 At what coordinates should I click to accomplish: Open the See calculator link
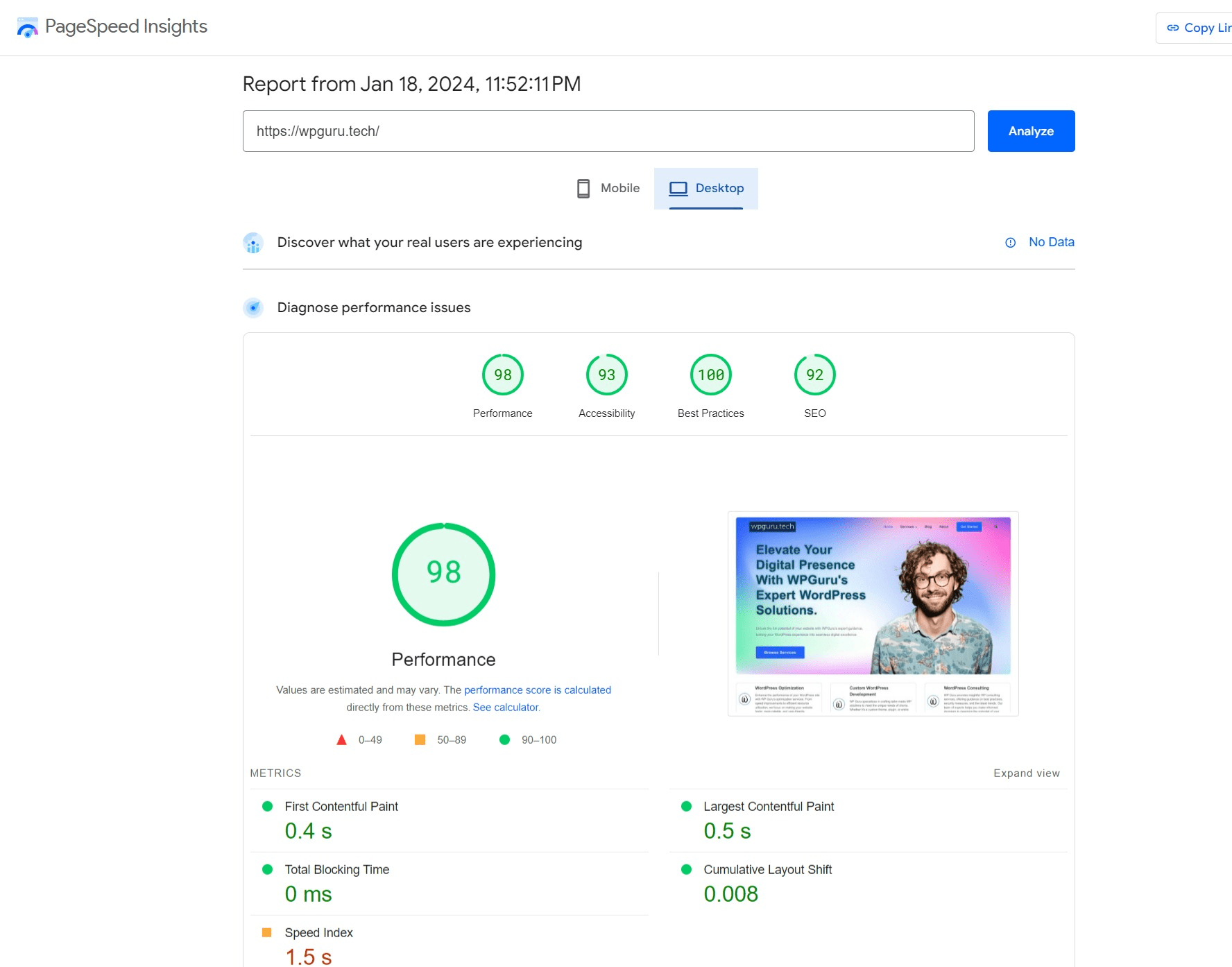(x=506, y=708)
